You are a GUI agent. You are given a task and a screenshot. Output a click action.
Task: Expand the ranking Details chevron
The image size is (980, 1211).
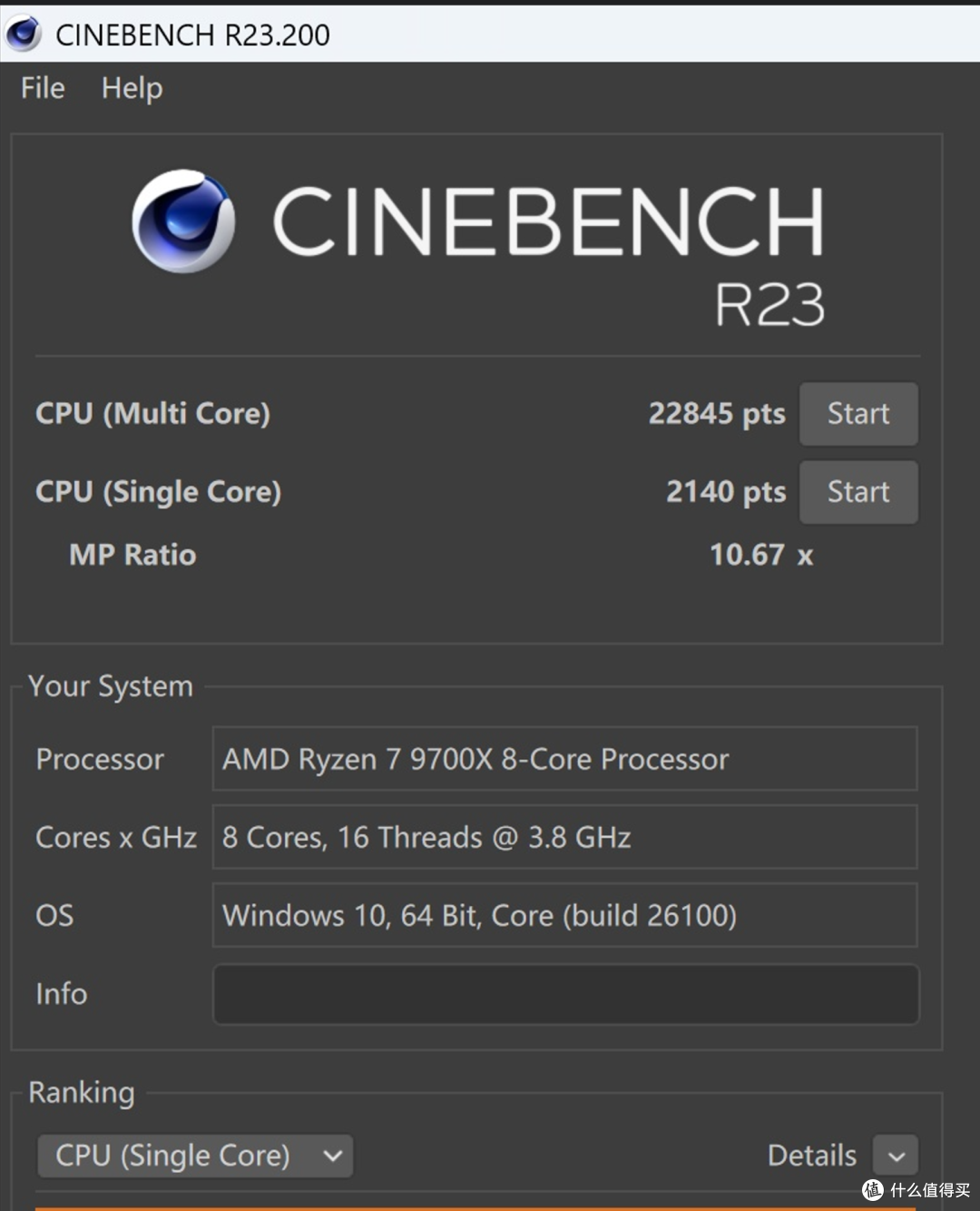click(896, 1157)
